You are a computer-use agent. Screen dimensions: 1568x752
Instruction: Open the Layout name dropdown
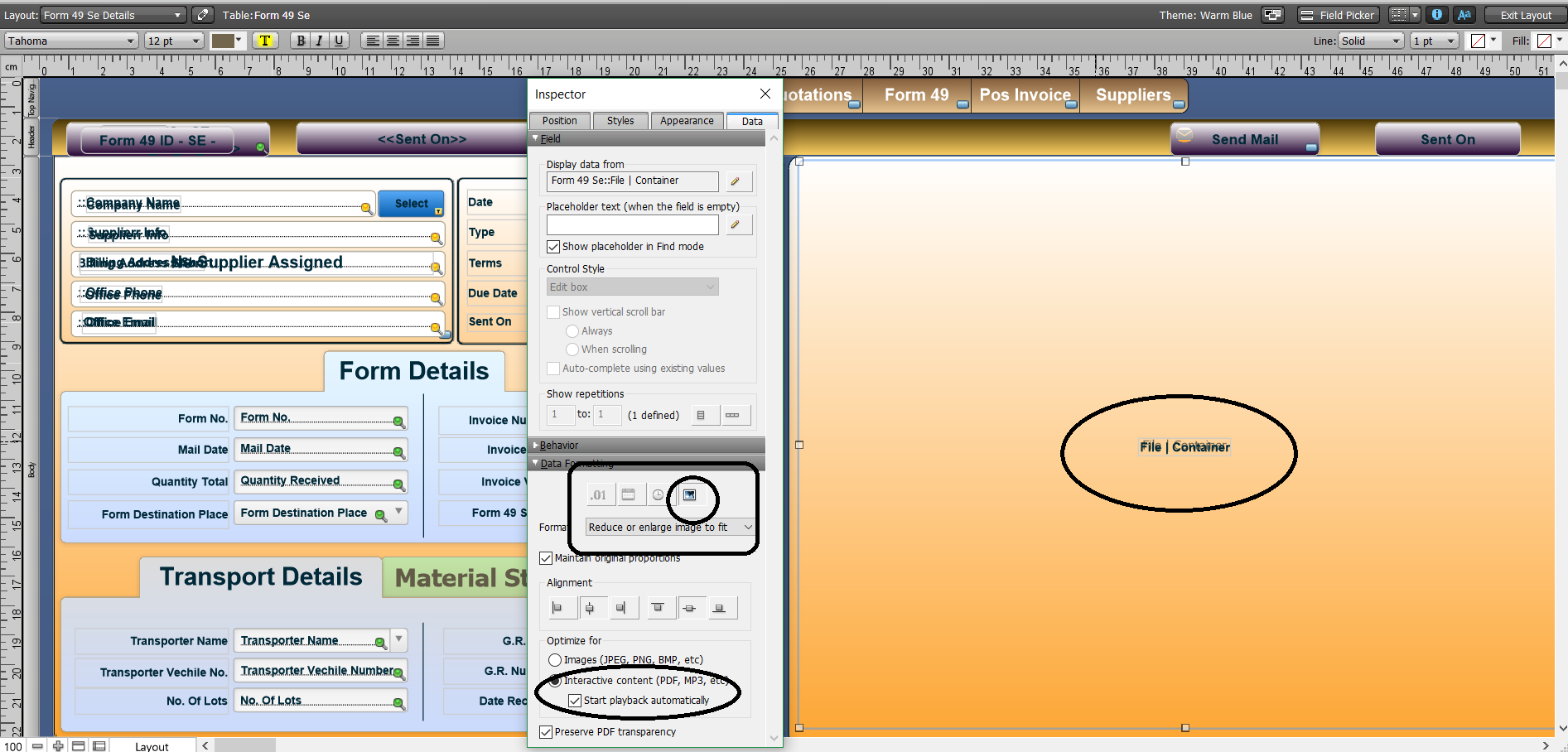pyautogui.click(x=113, y=15)
